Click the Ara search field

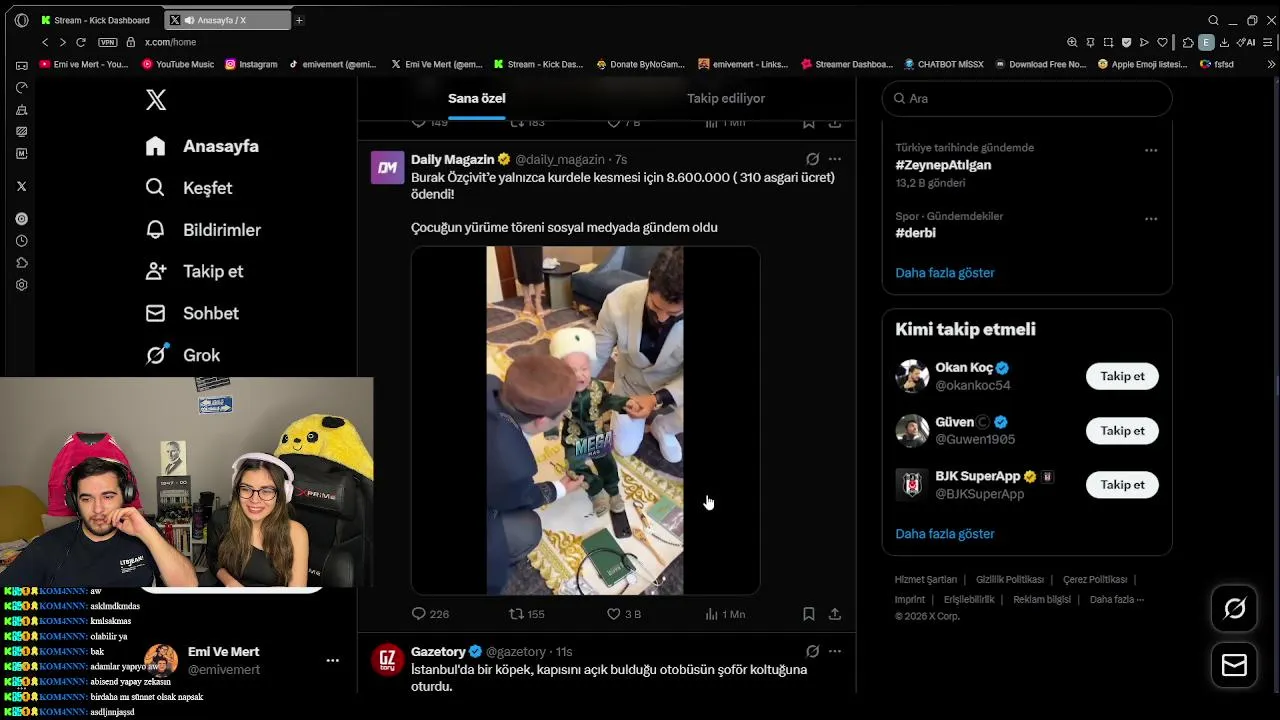point(1030,98)
